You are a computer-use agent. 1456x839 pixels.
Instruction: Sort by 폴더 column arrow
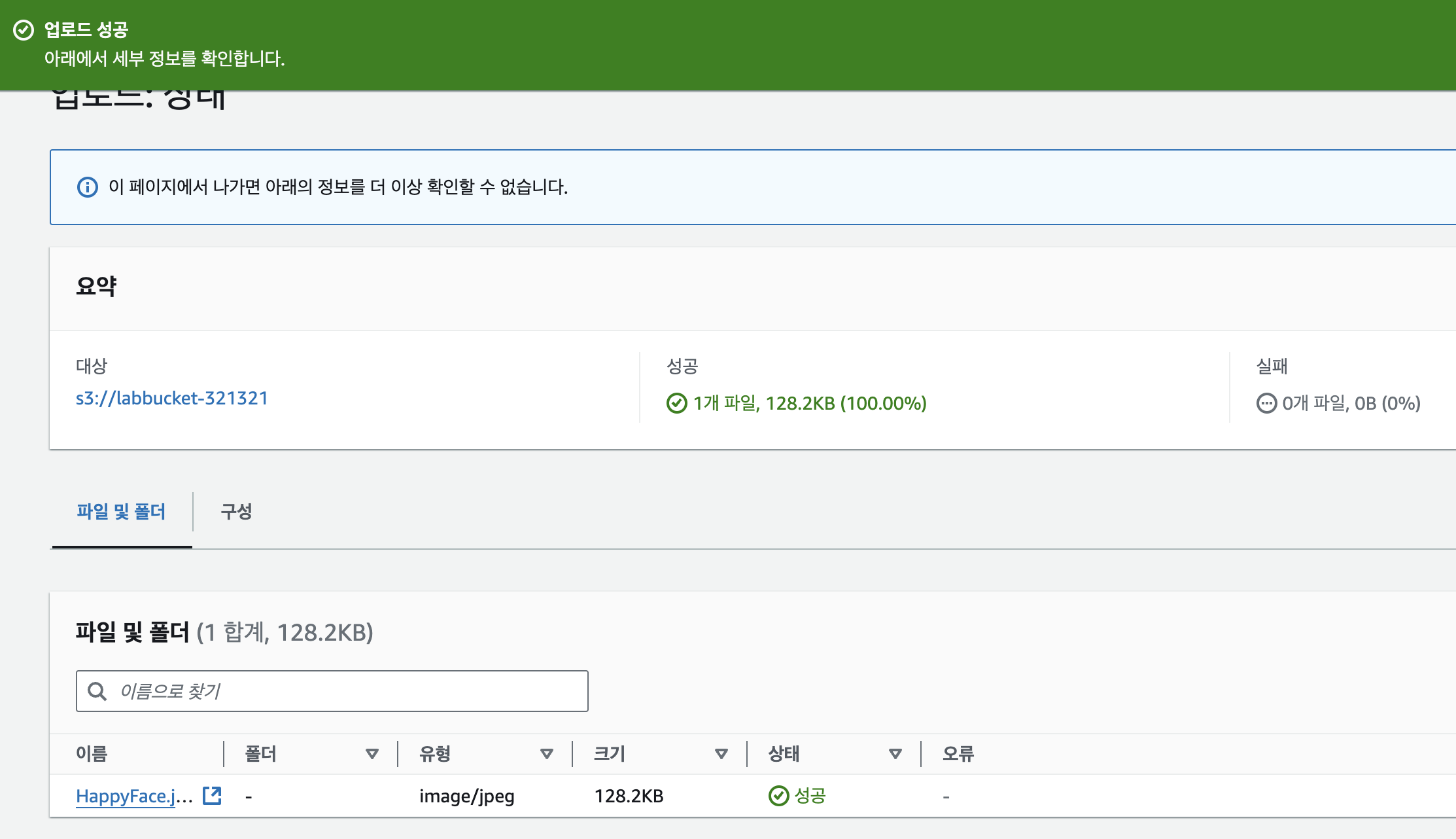pos(372,754)
